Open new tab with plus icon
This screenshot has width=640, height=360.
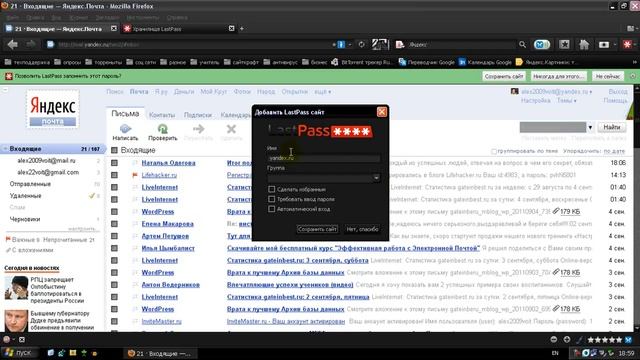pos(242,29)
